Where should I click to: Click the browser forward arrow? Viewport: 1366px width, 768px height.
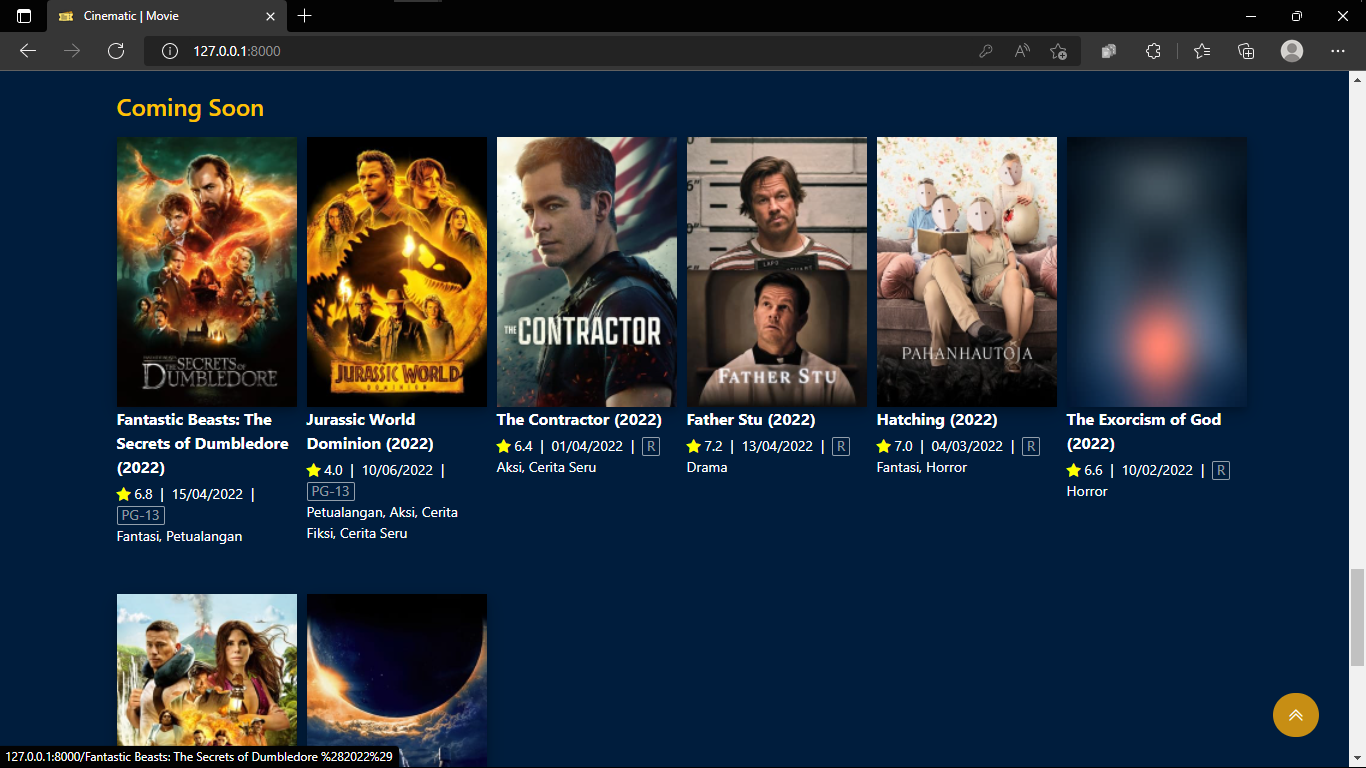pyautogui.click(x=72, y=51)
